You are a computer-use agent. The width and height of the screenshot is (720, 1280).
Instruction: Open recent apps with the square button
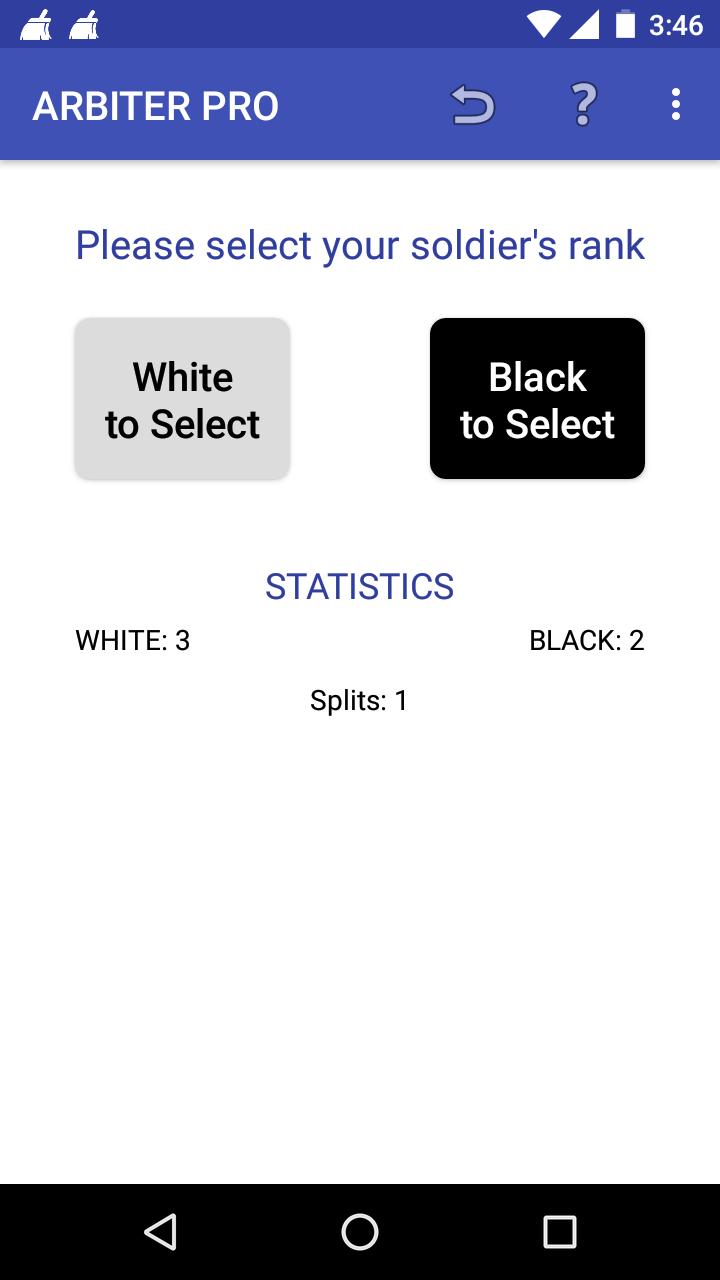[560, 1232]
